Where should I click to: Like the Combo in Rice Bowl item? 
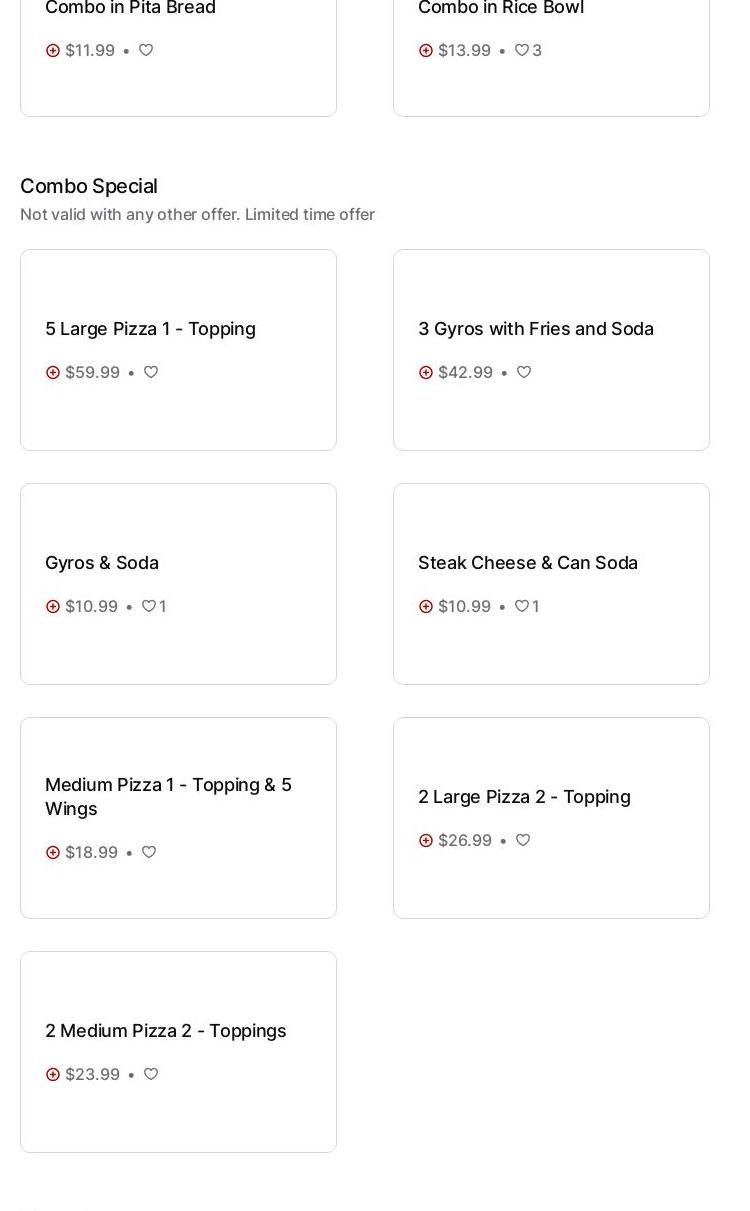pyautogui.click(x=522, y=50)
